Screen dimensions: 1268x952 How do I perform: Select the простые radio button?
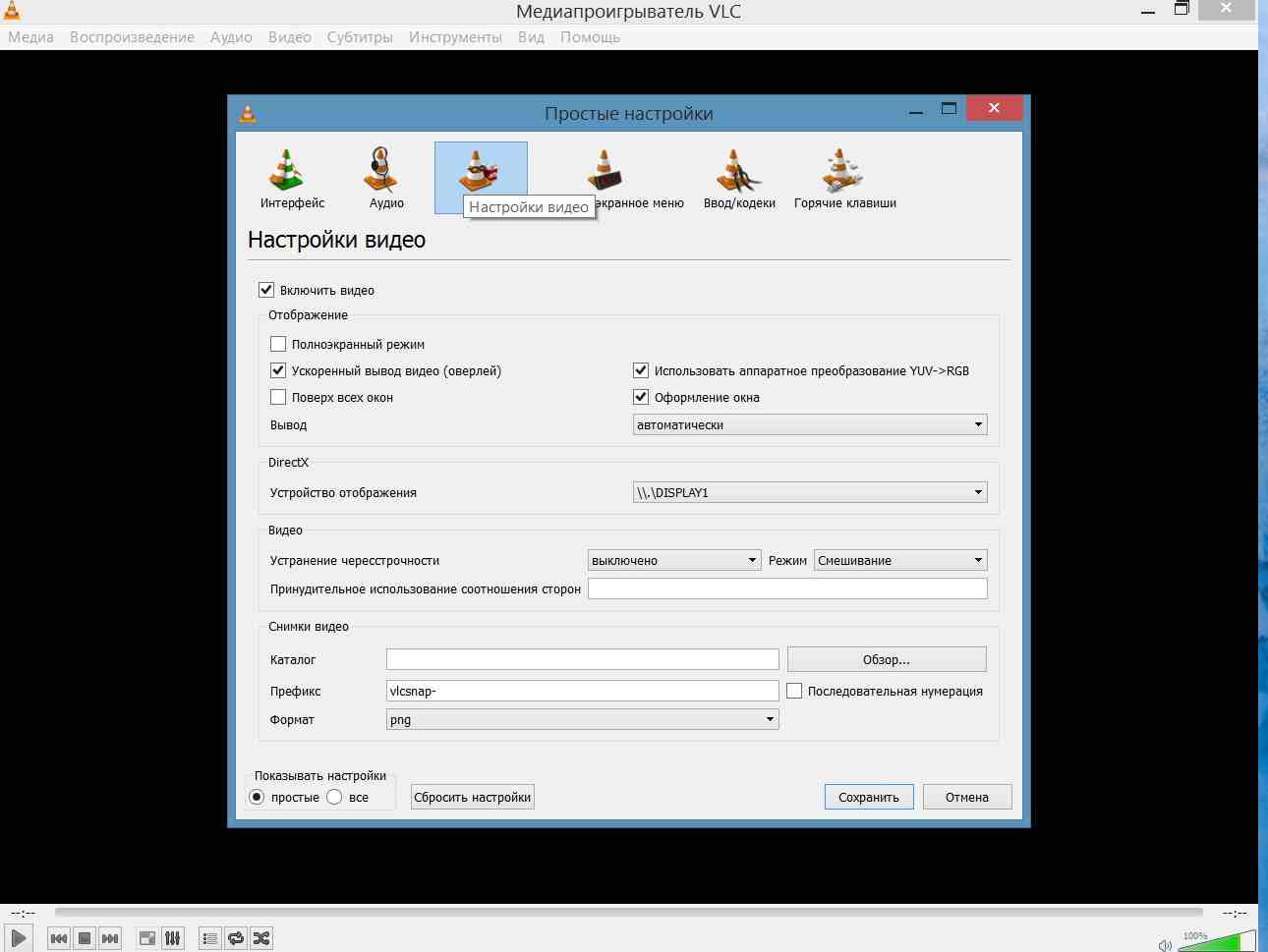click(257, 797)
